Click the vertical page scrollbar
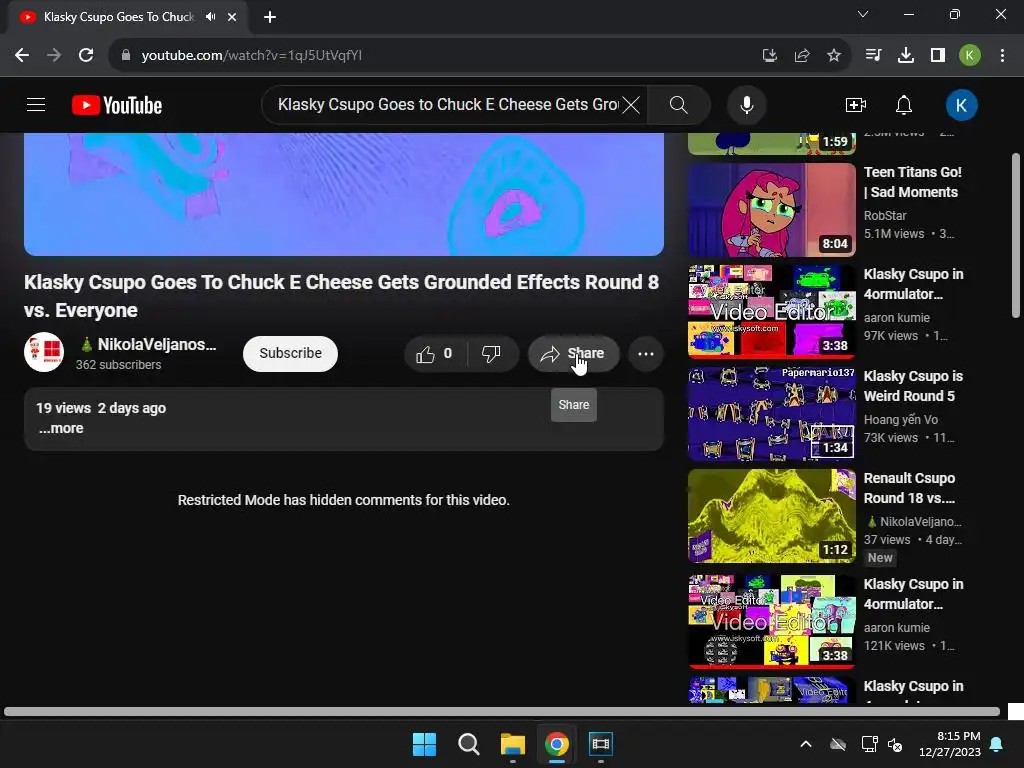 pos(1016,235)
